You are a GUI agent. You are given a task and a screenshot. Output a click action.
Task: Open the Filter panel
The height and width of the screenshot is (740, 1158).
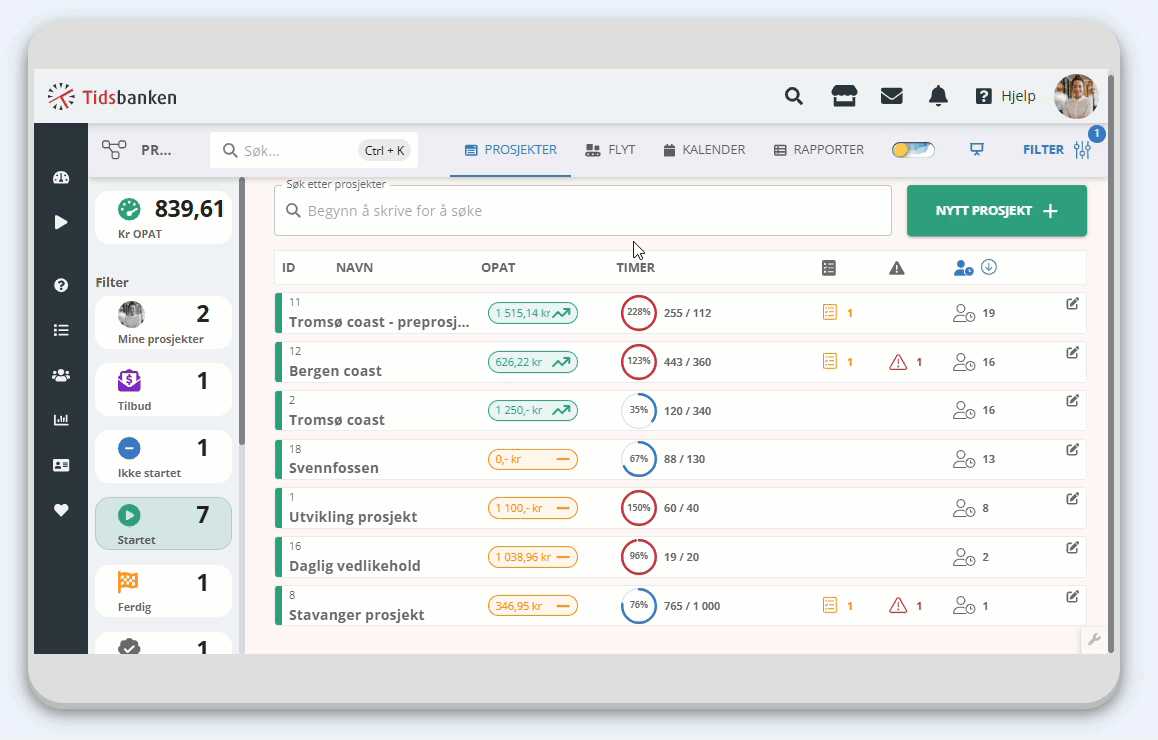click(x=1057, y=150)
